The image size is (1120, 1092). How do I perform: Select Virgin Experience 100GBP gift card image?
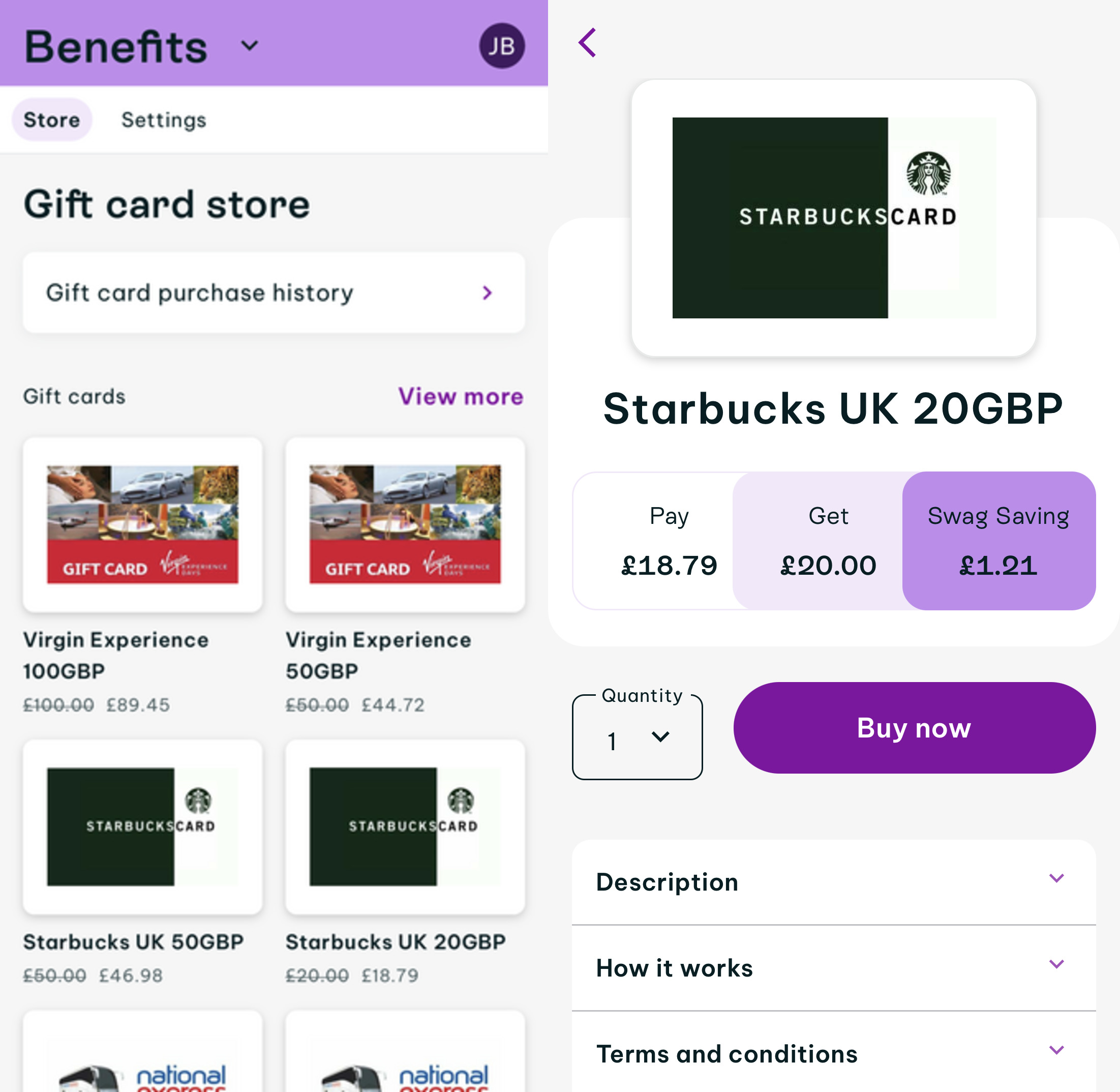(143, 525)
